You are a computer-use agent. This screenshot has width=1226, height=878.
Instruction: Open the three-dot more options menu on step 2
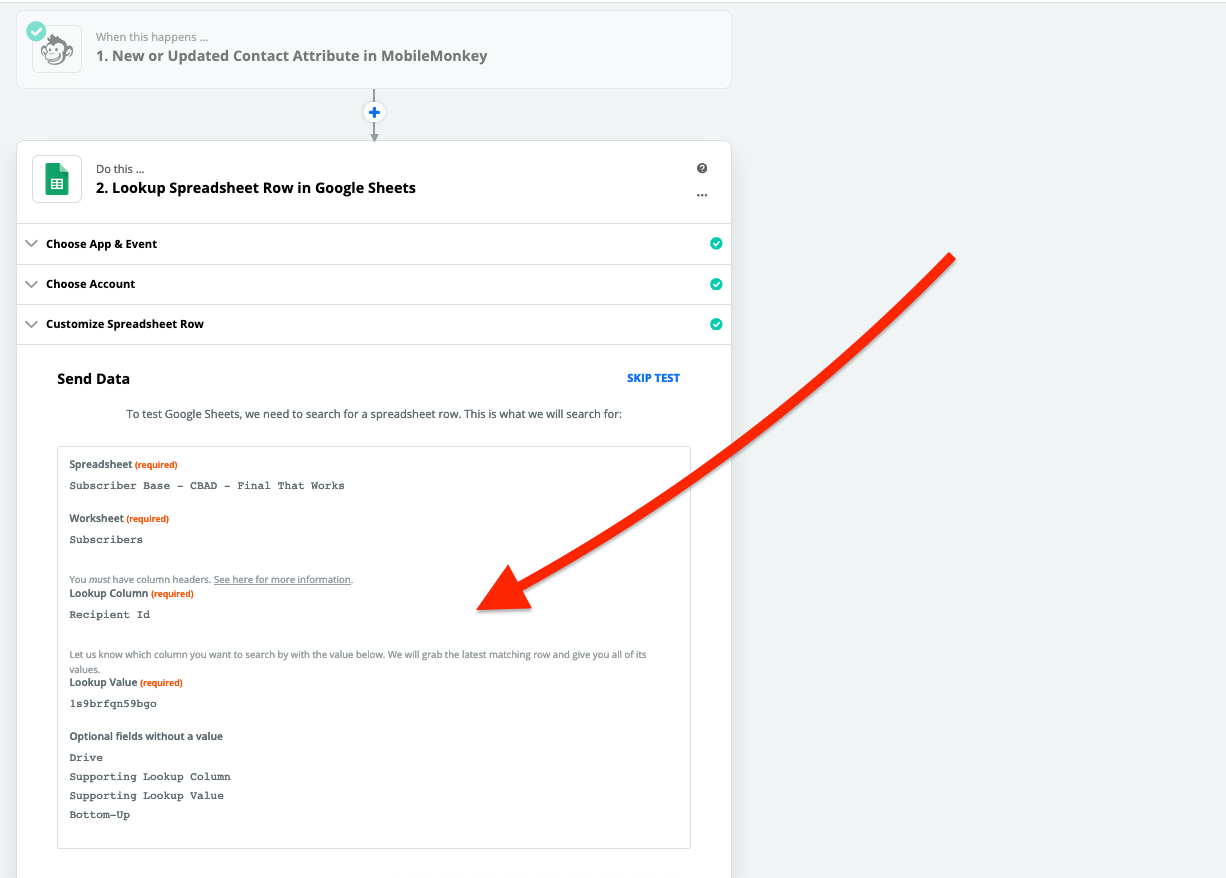[x=702, y=195]
